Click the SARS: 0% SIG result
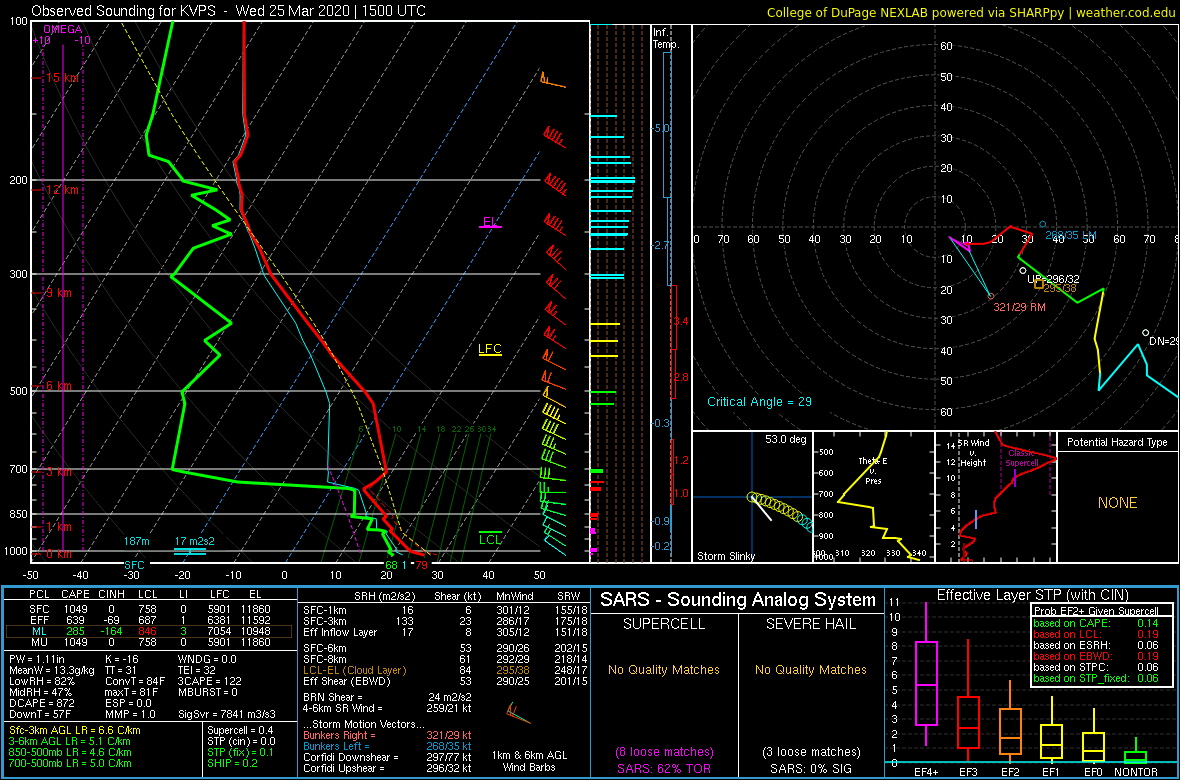The image size is (1180, 780). pyautogui.click(x=810, y=767)
